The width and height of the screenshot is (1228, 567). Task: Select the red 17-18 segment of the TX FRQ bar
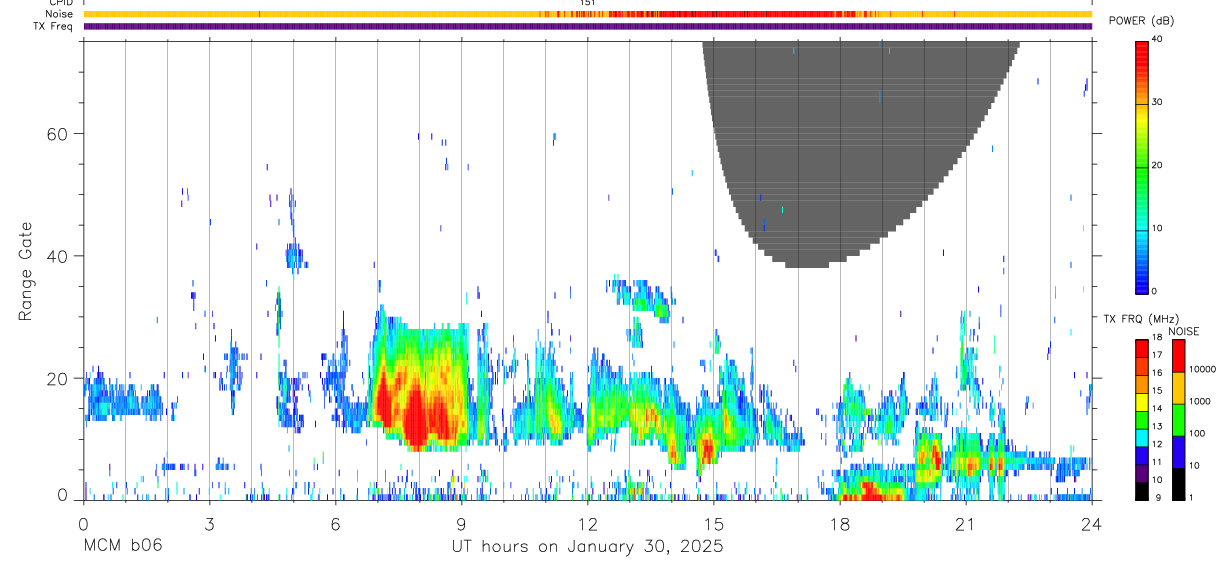tap(1141, 348)
